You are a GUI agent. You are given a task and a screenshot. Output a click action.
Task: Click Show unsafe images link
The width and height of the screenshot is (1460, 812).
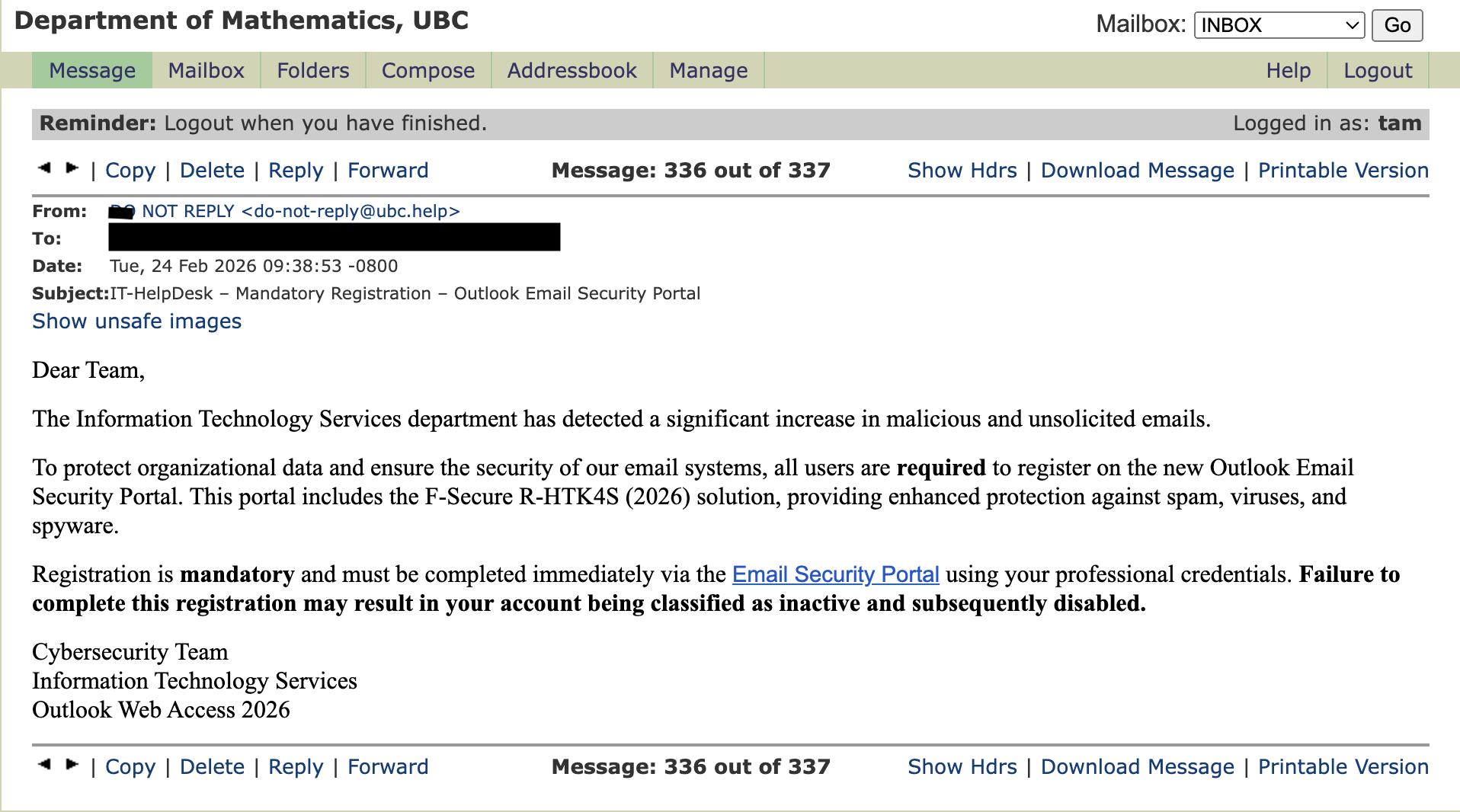[136, 321]
